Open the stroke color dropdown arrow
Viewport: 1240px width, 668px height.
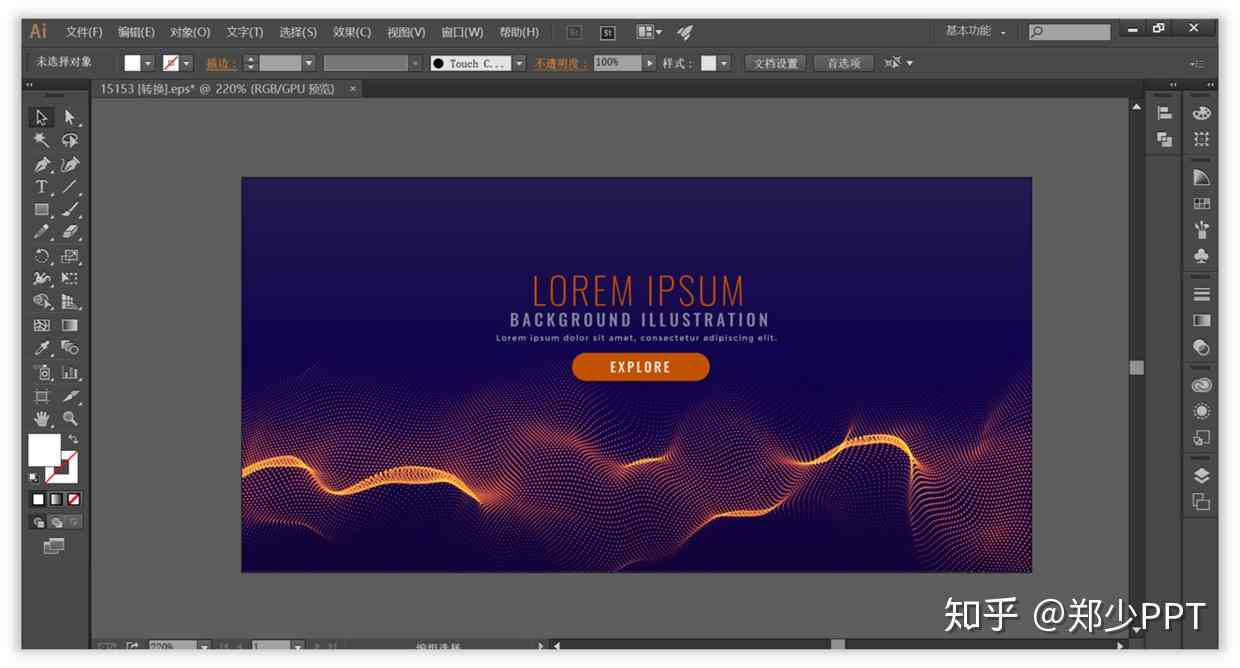pos(187,63)
